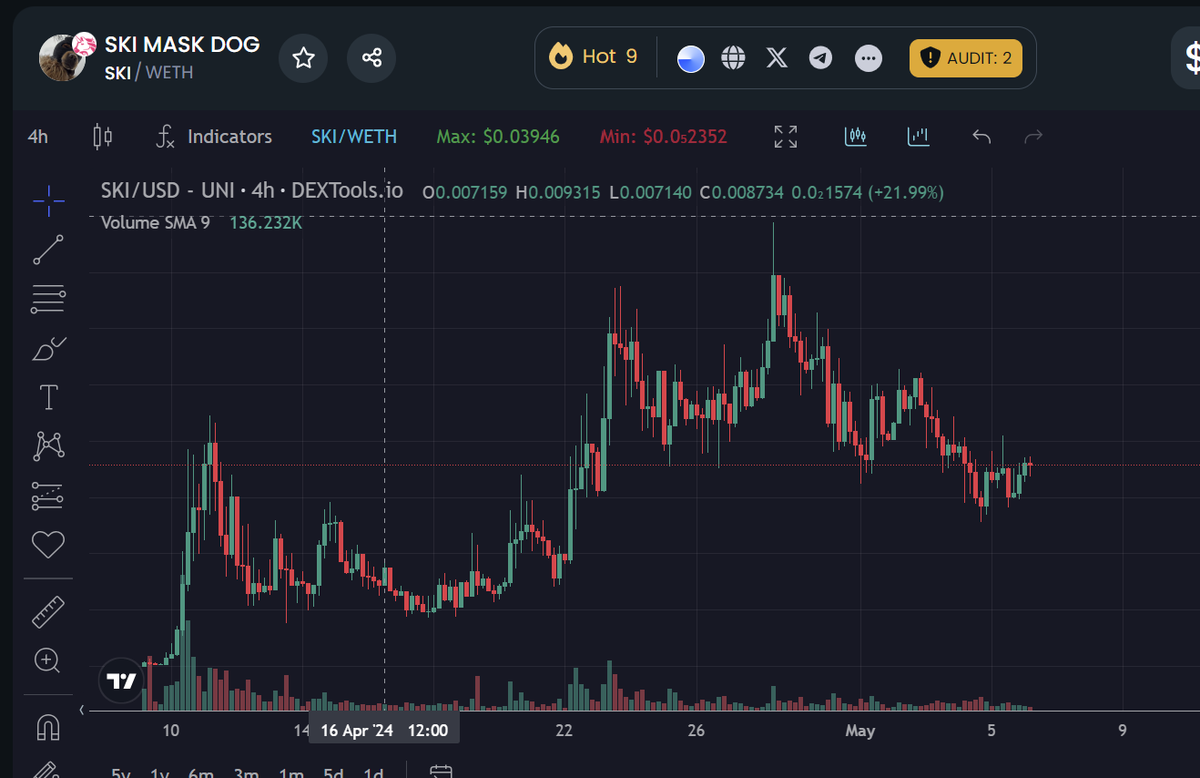Click the Max: $0.03946 label
This screenshot has height=778, width=1200.
click(498, 137)
